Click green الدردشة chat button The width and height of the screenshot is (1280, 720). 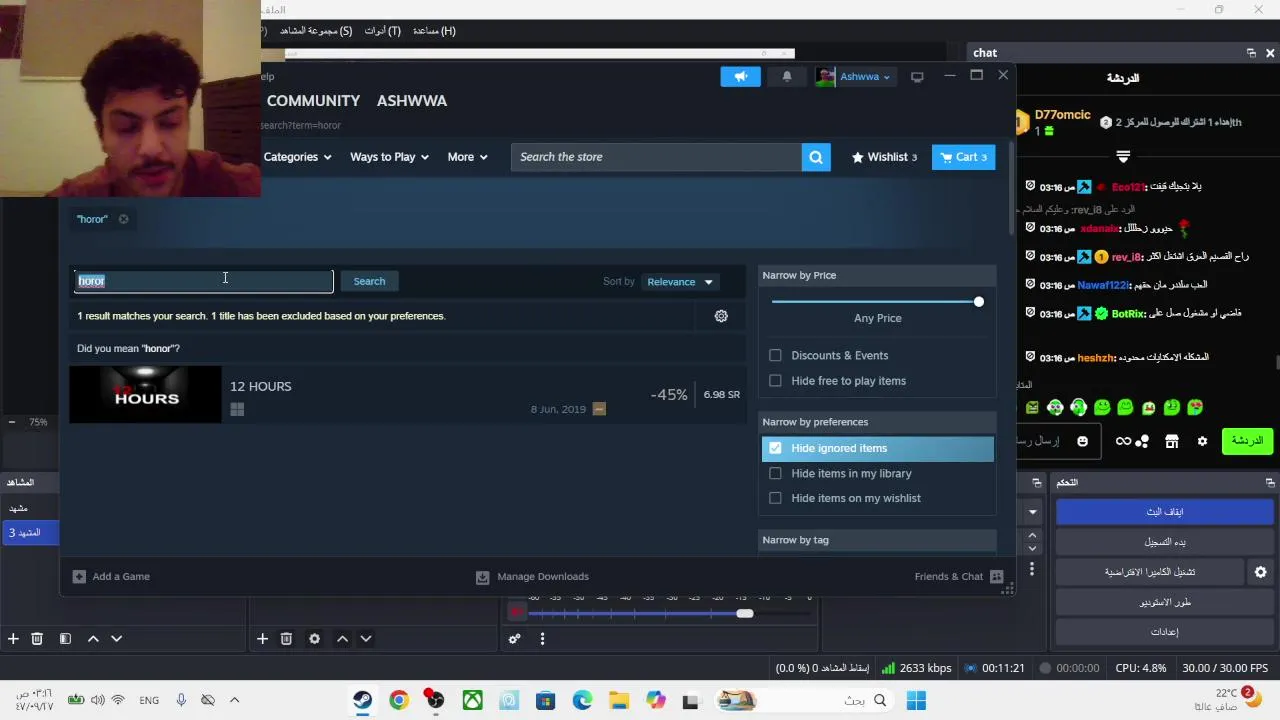tap(1247, 441)
